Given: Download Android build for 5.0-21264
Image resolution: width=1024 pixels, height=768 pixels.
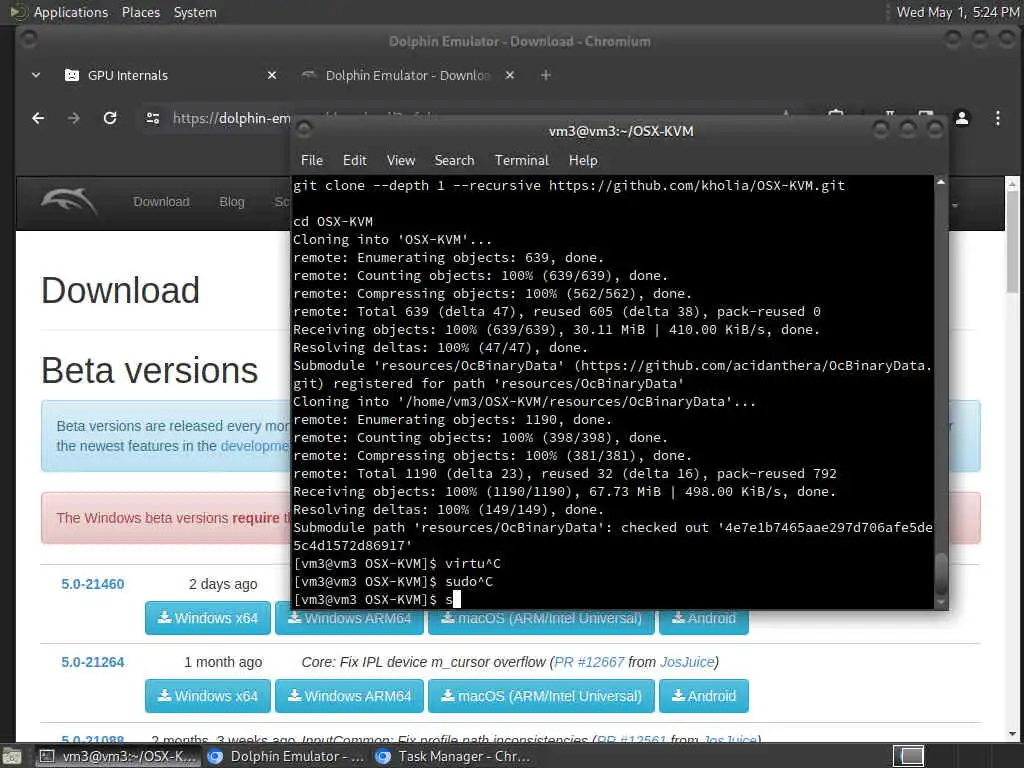Looking at the screenshot, I should tap(704, 696).
